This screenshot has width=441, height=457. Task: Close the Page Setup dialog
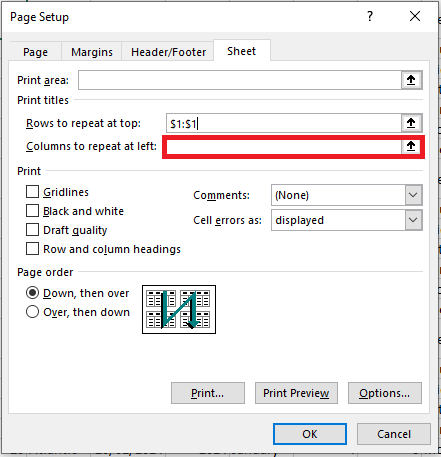pos(415,16)
